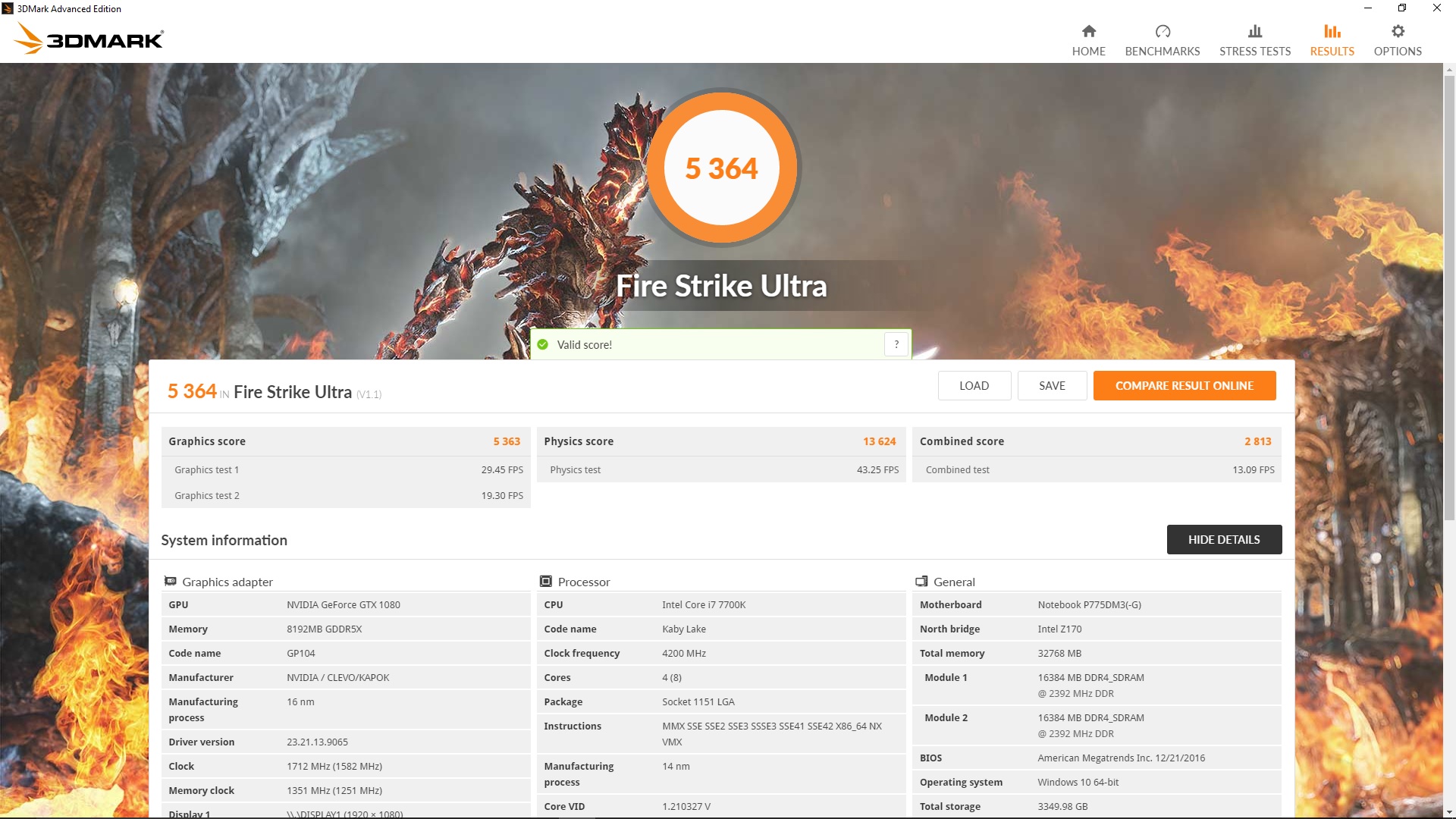Click cores value 4 (8)
The height and width of the screenshot is (819, 1456).
[x=672, y=677]
